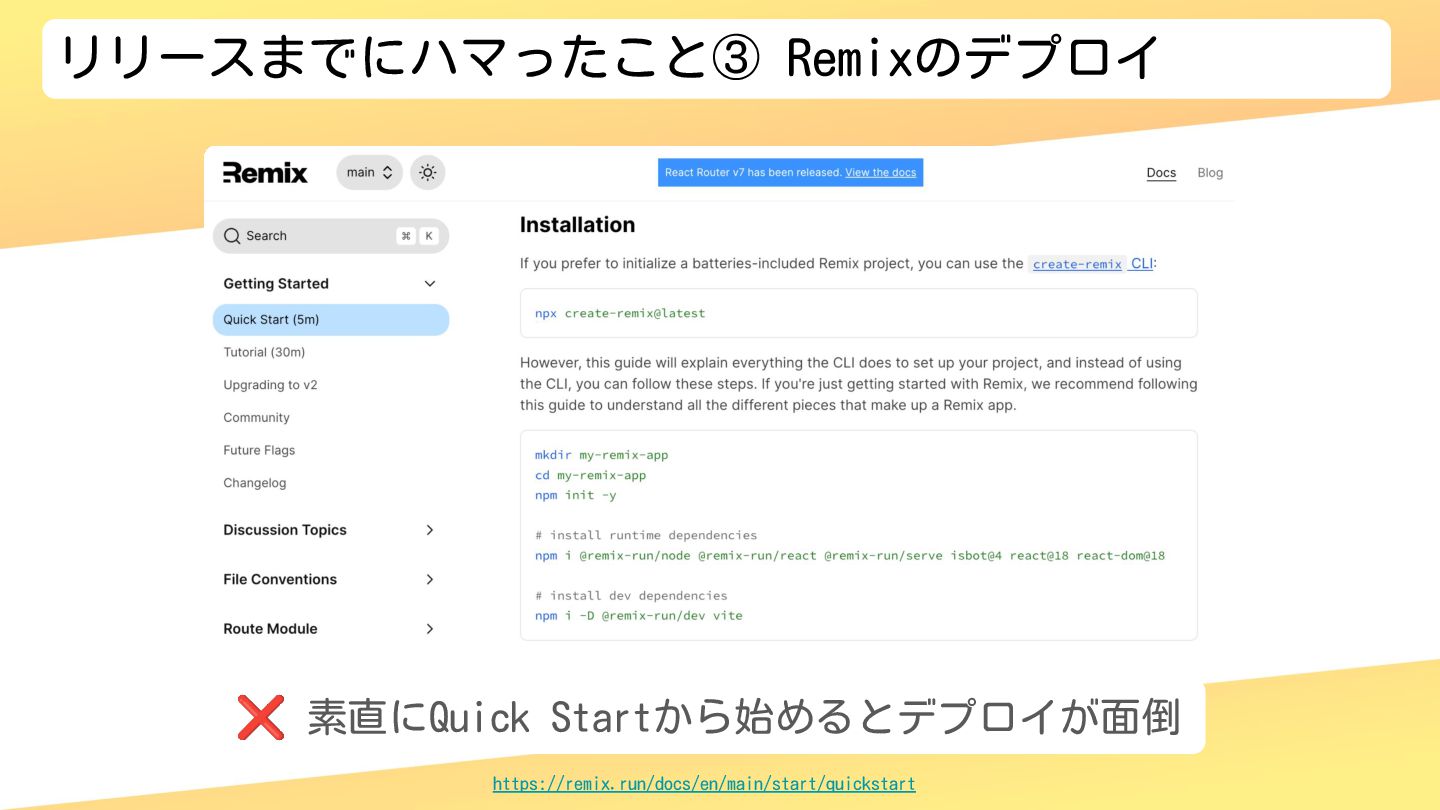The image size is (1440, 810).
Task: Click the # install runtime dependencies comment
Action: 646,535
